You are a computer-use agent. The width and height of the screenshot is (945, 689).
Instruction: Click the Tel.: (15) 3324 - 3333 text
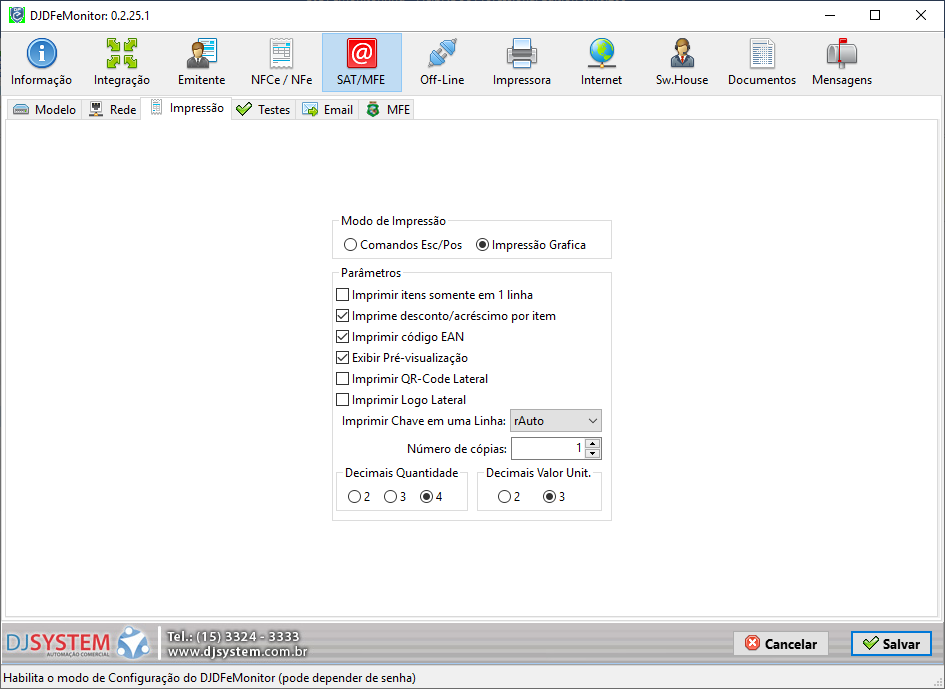point(233,637)
